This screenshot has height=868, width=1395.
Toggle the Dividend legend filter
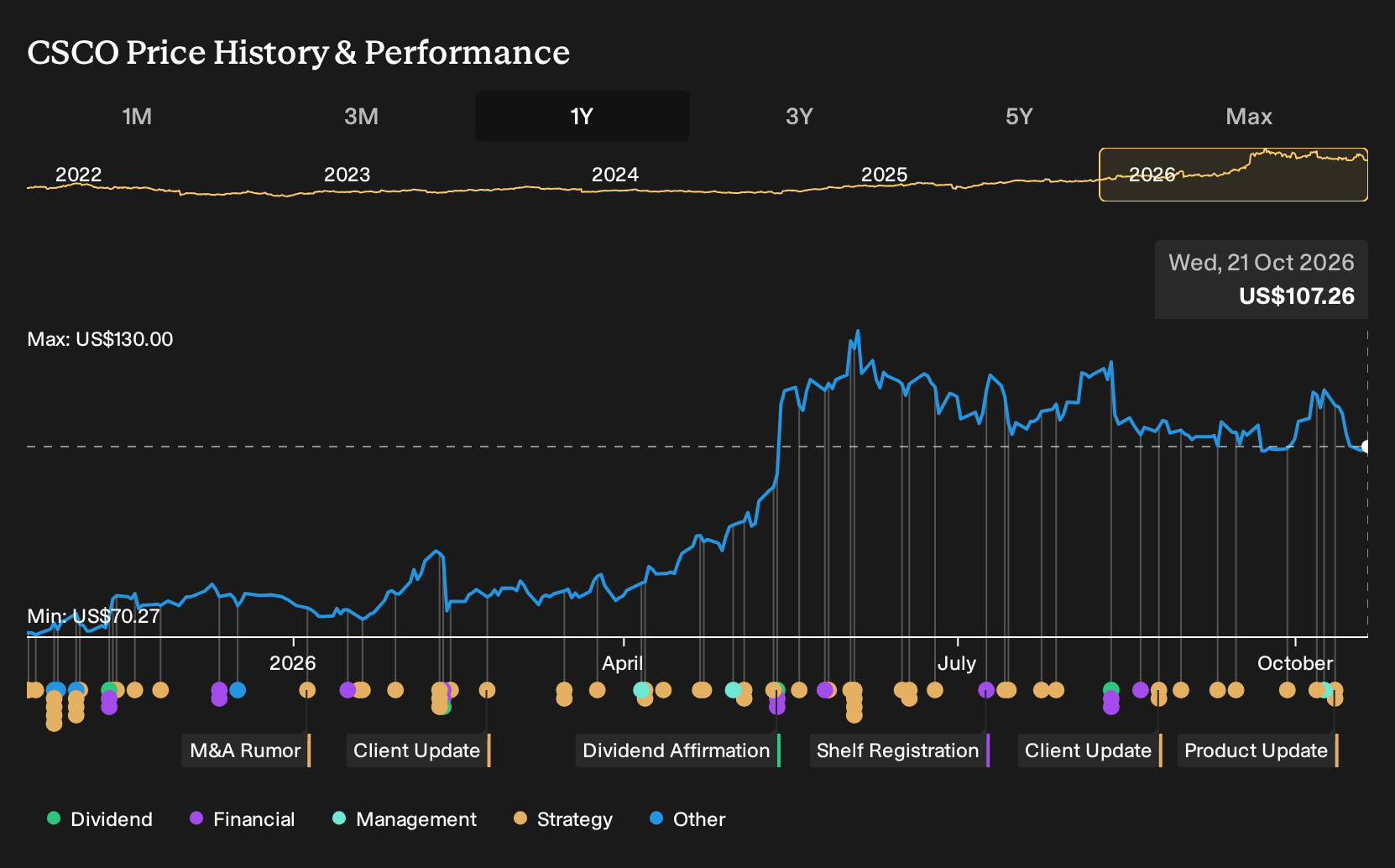point(100,819)
